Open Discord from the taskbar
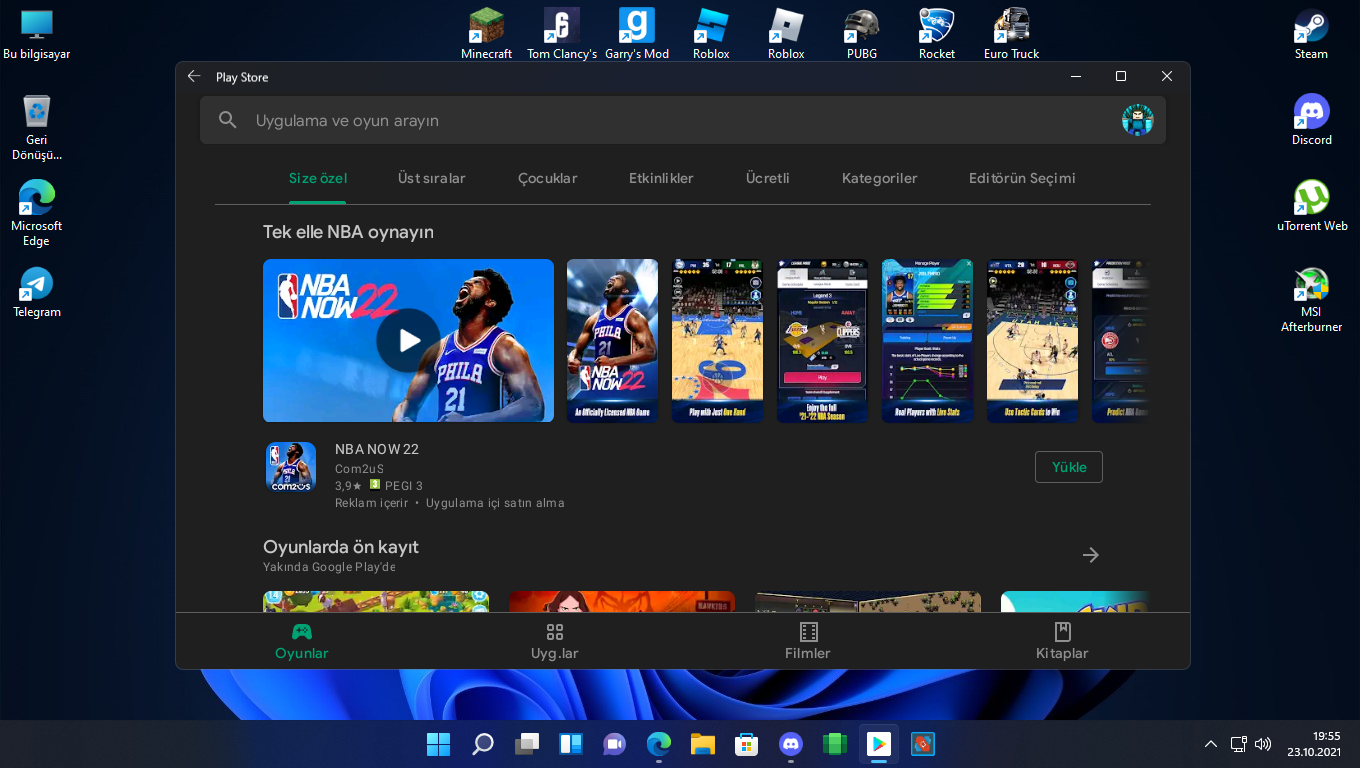This screenshot has width=1360, height=768. pos(790,744)
